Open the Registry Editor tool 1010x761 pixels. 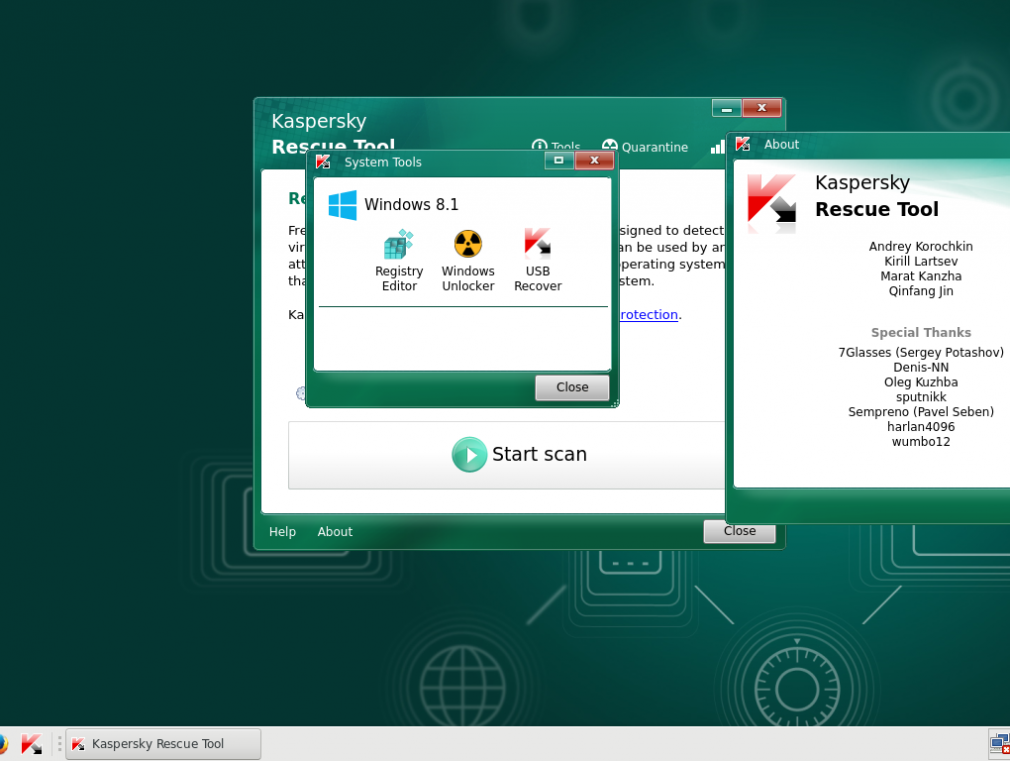tap(399, 261)
